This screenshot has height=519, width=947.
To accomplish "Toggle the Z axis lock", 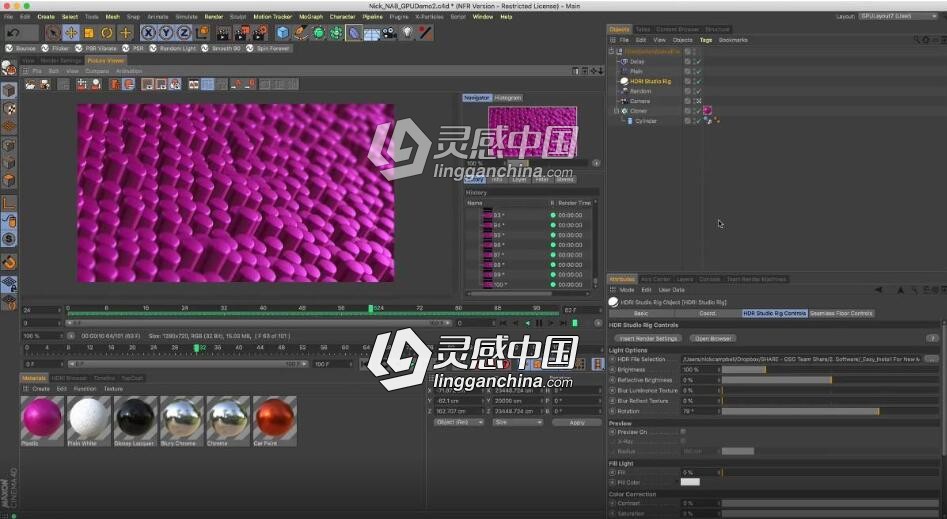I will (184, 33).
